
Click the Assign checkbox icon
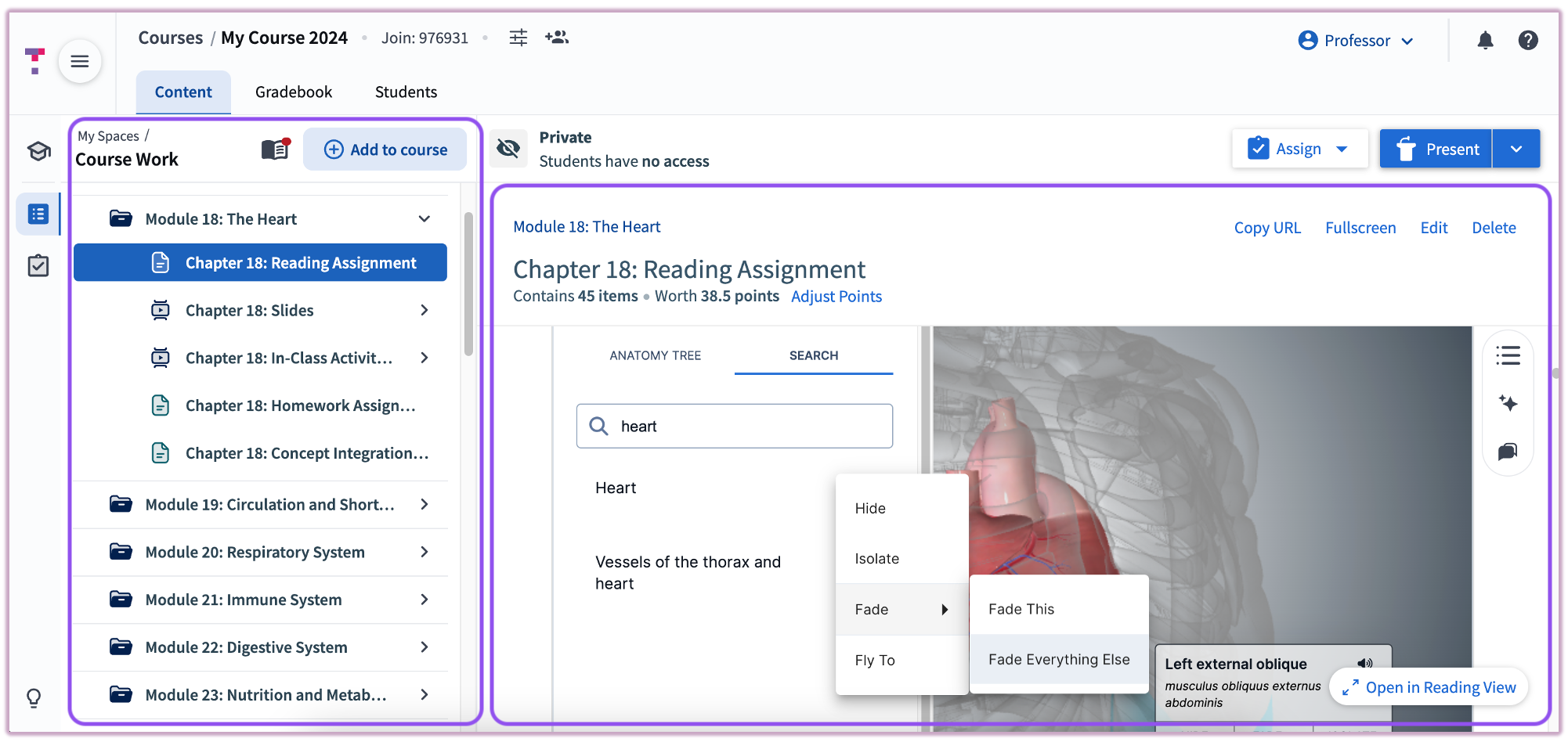tap(1258, 148)
